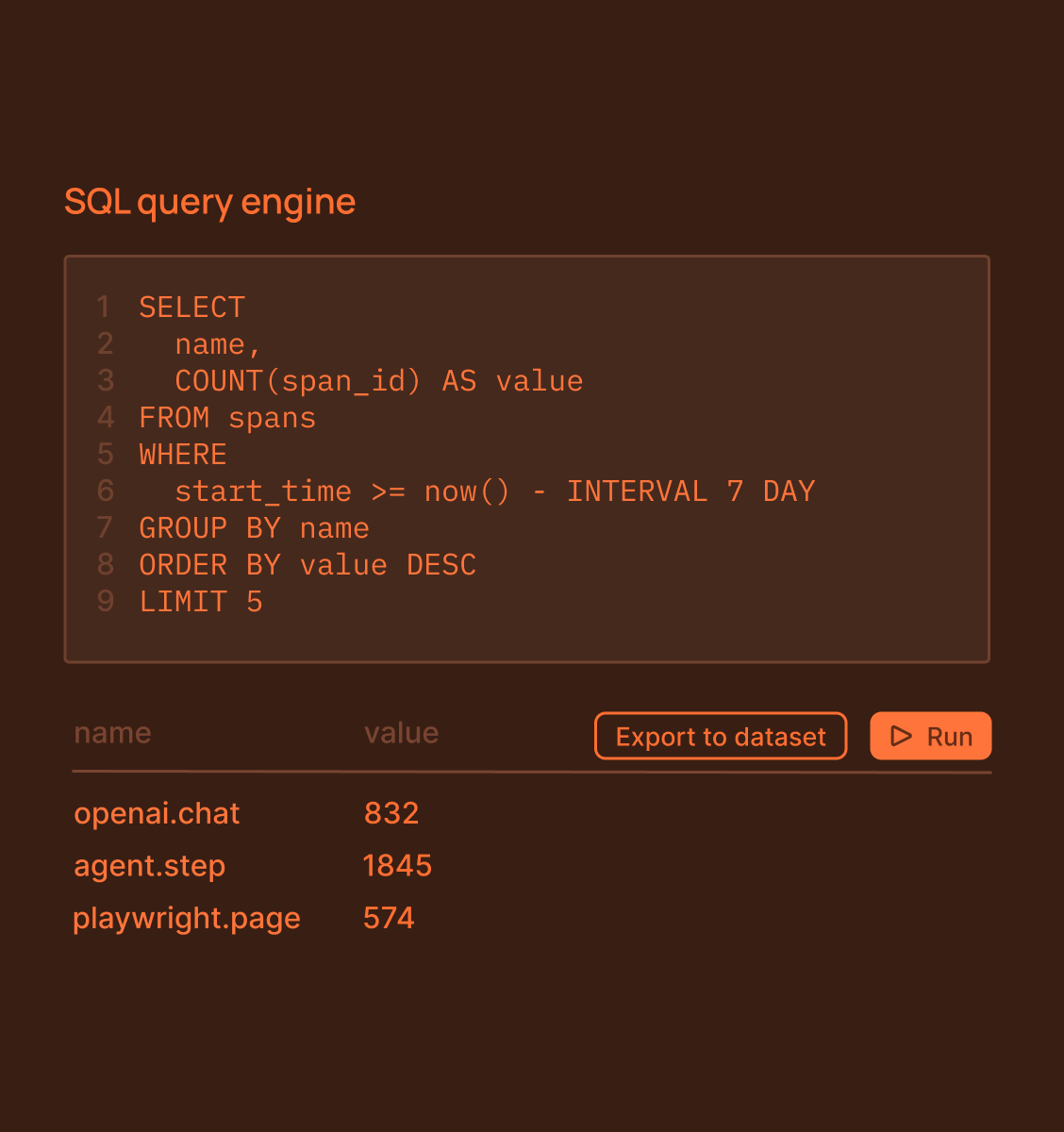Viewport: 1064px width, 1132px height.
Task: Click the value 832 for openai.chat
Action: [391, 813]
